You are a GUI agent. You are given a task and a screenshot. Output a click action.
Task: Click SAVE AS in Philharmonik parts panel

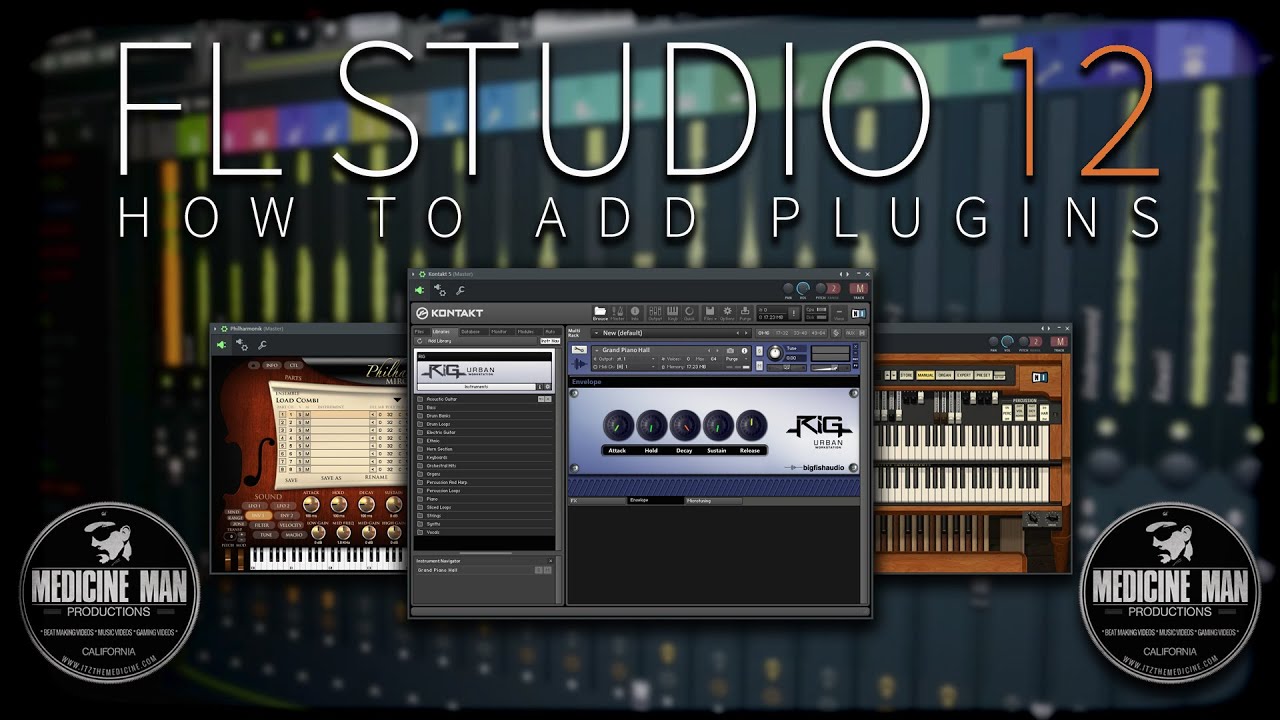point(331,478)
